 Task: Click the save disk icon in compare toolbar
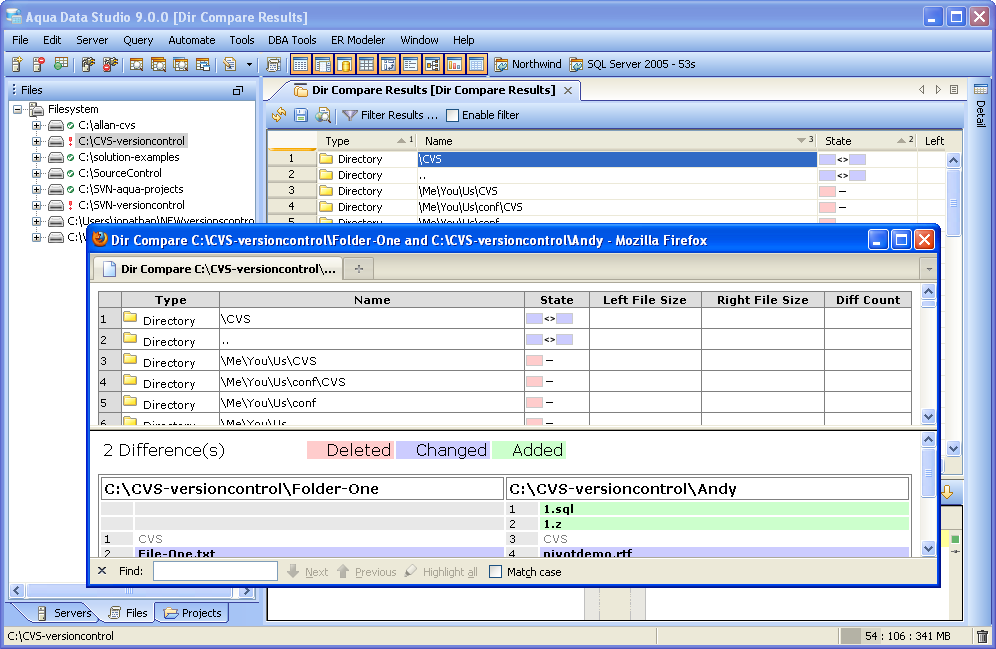pyautogui.click(x=301, y=115)
